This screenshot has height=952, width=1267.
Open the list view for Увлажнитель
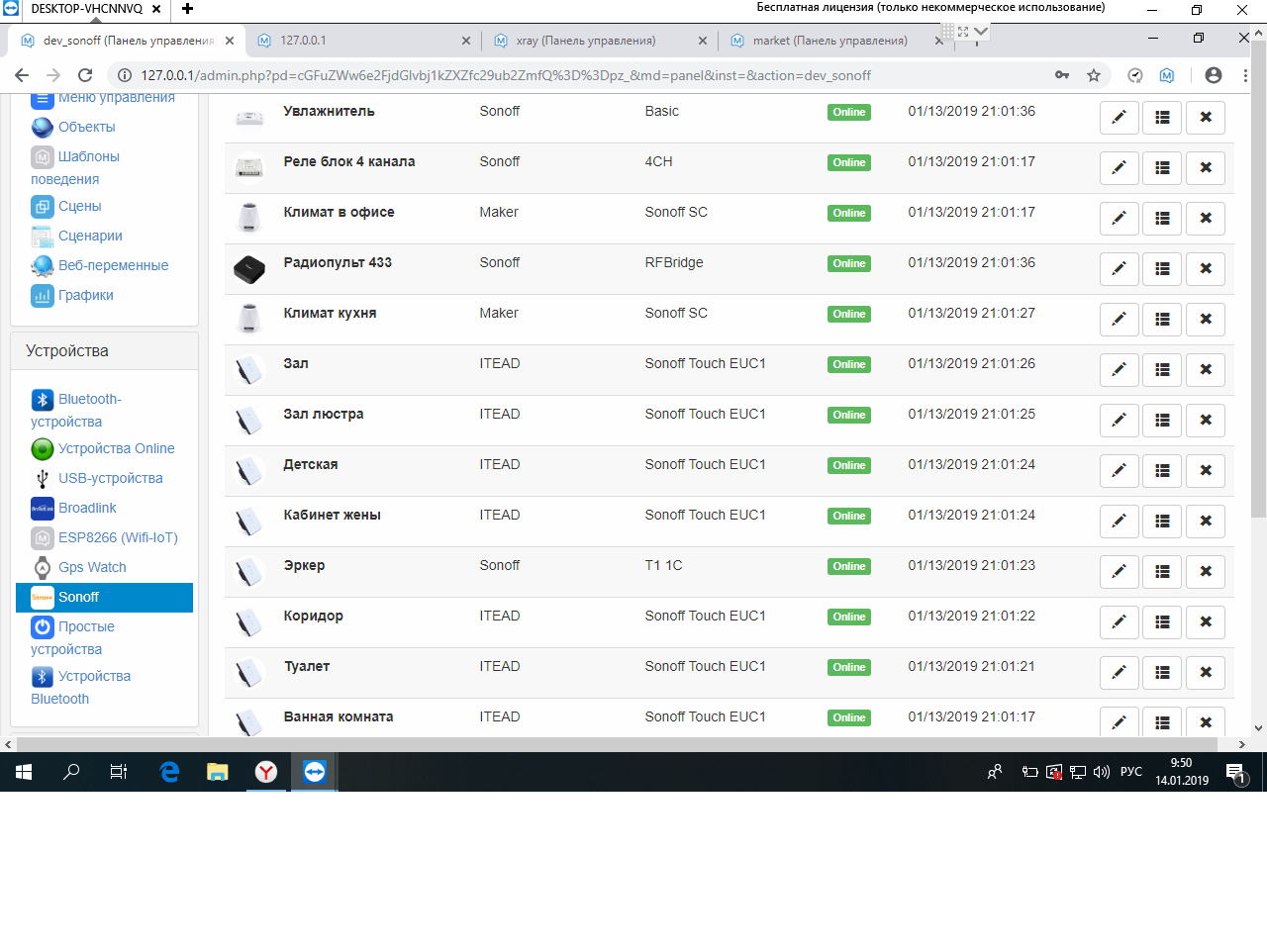point(1162,118)
